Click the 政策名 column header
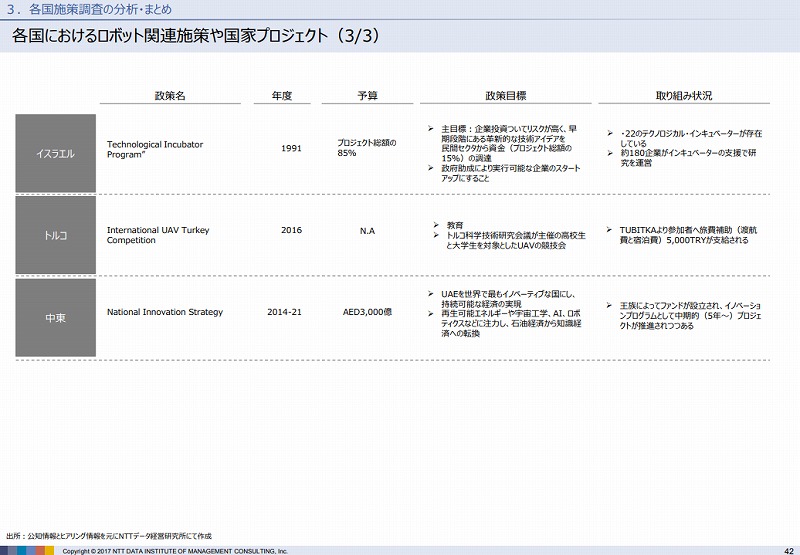This screenshot has width=800, height=555. coord(170,96)
